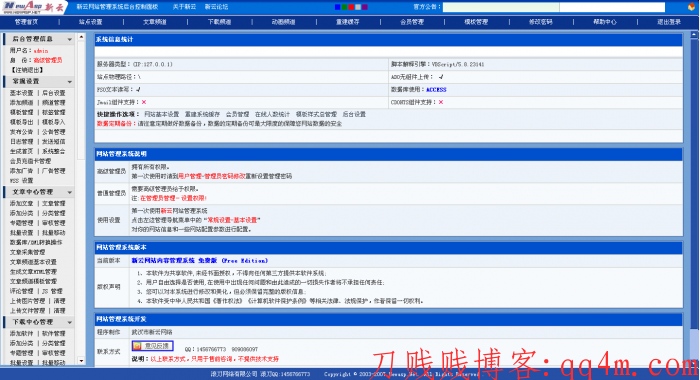The height and width of the screenshot is (380, 700).
Task: Open JS 管理 in the sidebar
Action: [x=52, y=291]
